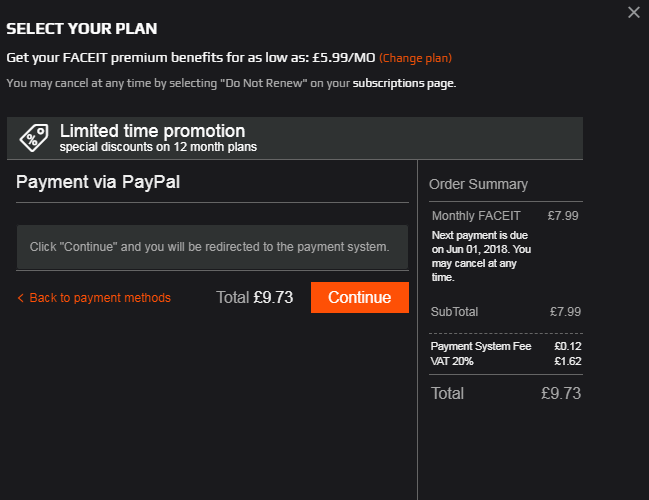Close the plan selection dialog
649x500 pixels.
pos(633,12)
